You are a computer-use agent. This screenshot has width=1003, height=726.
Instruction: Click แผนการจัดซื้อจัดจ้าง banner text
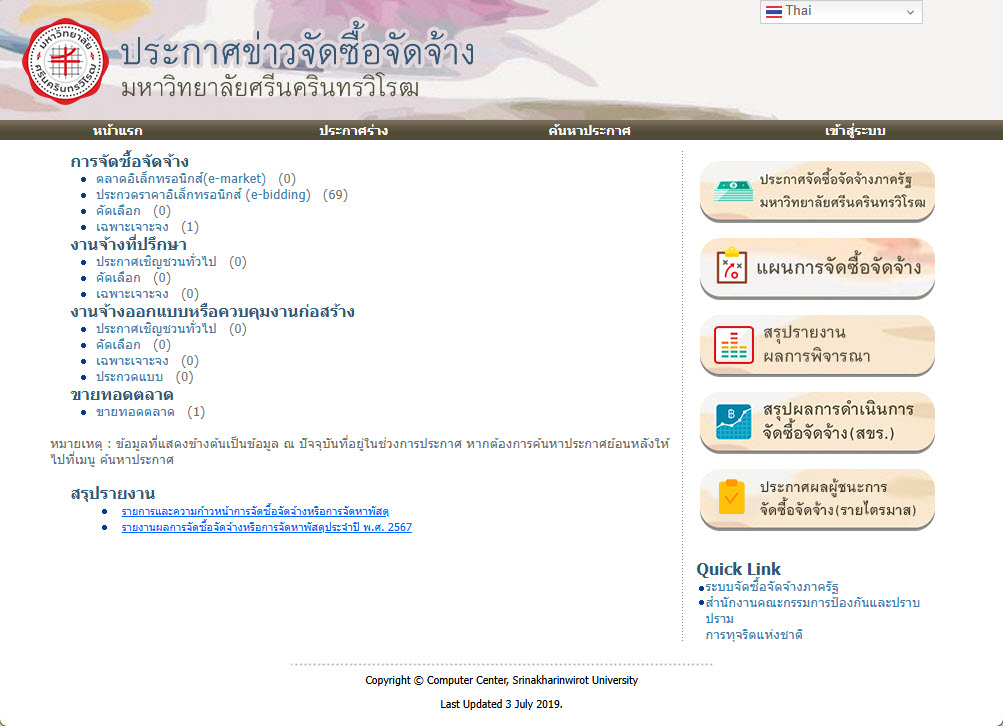[838, 268]
